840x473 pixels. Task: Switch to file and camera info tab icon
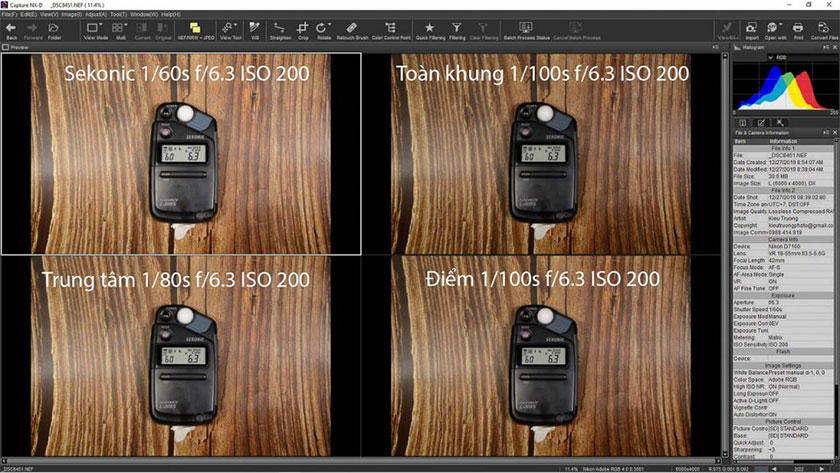tap(742, 123)
